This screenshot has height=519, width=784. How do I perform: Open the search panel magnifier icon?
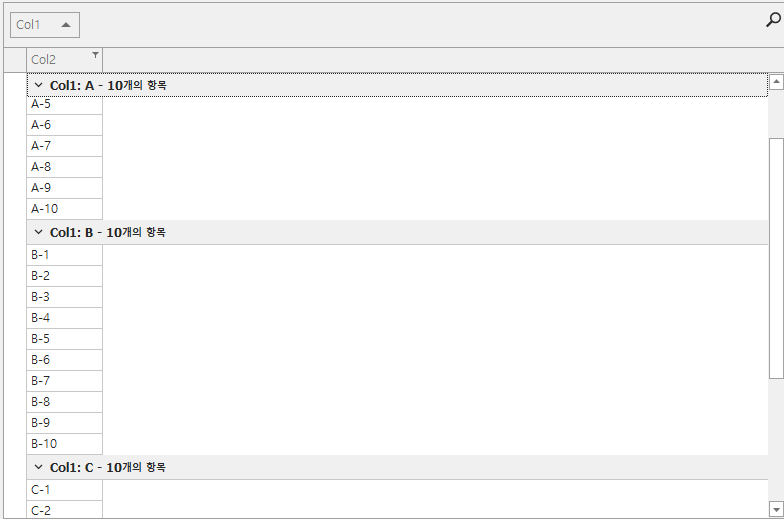[x=772, y=19]
